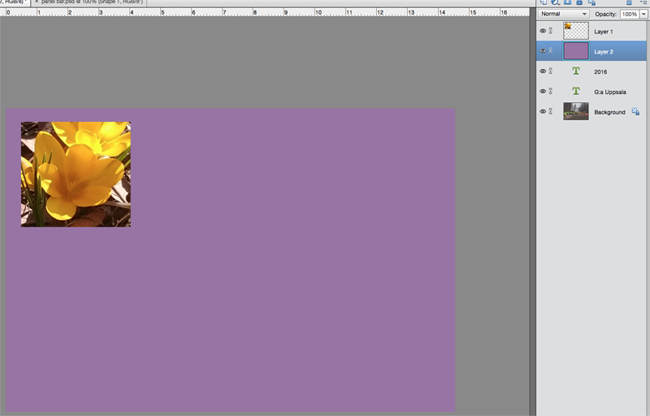Add a fill or adjustment layer

(555, 2)
